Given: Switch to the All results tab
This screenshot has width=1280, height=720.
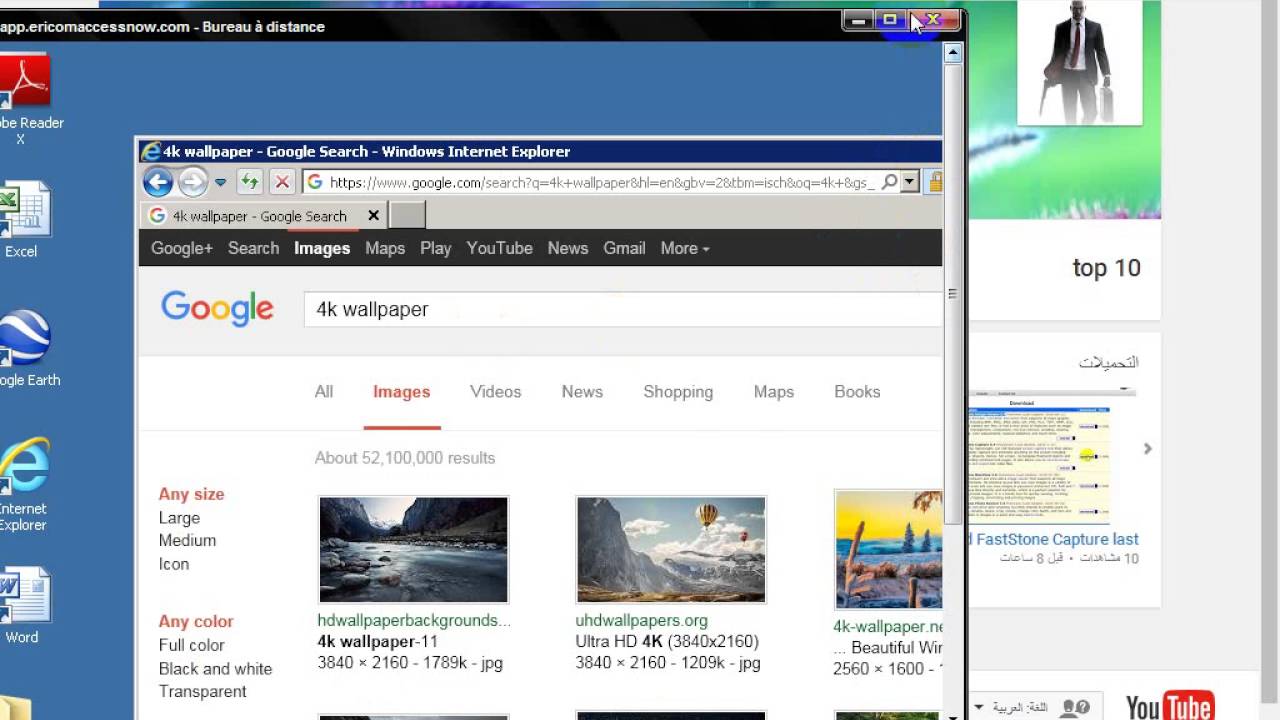Looking at the screenshot, I should click(x=324, y=392).
